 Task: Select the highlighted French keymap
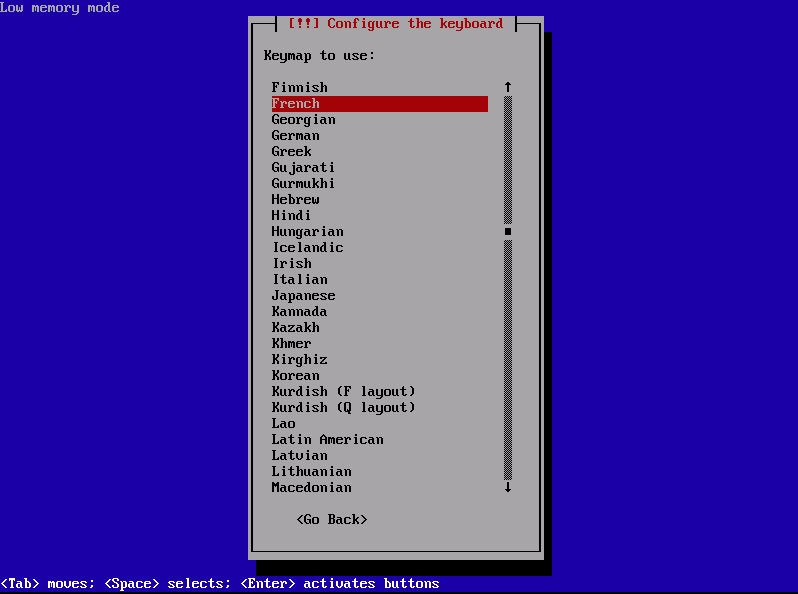coord(380,103)
